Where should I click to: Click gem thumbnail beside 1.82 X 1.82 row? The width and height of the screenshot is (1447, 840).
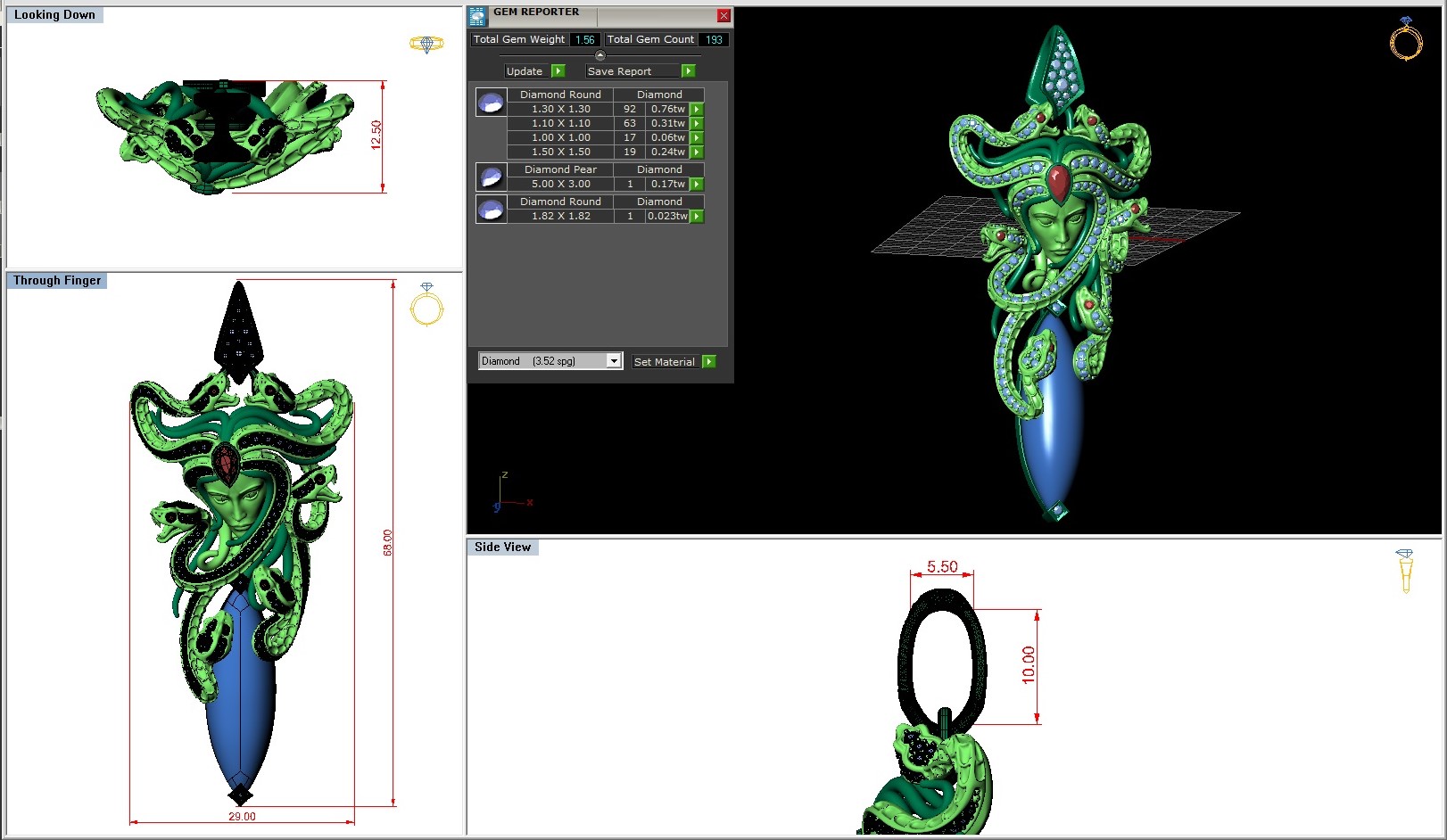coord(491,209)
